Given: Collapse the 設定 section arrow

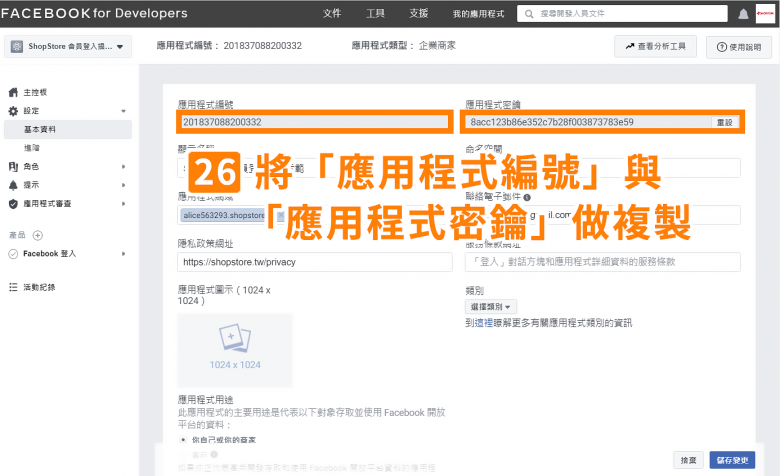Looking at the screenshot, I should 123,111.
